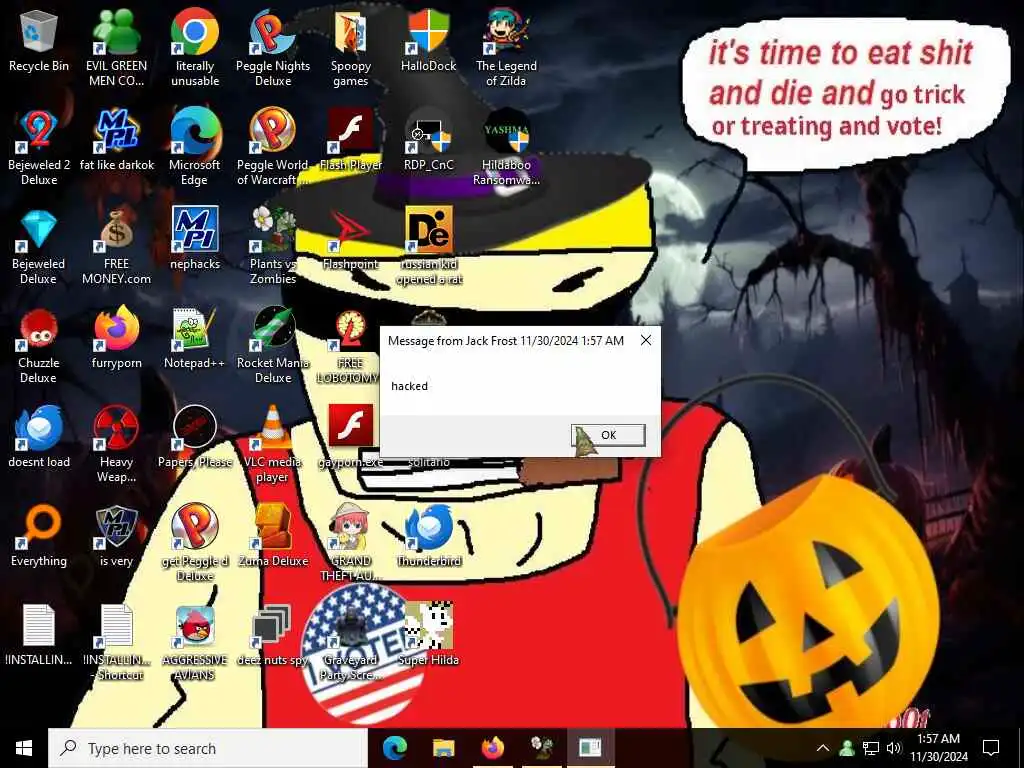Launch Heavy Weap... shortcut
Viewport: 1024px width, 768px height.
point(116,444)
